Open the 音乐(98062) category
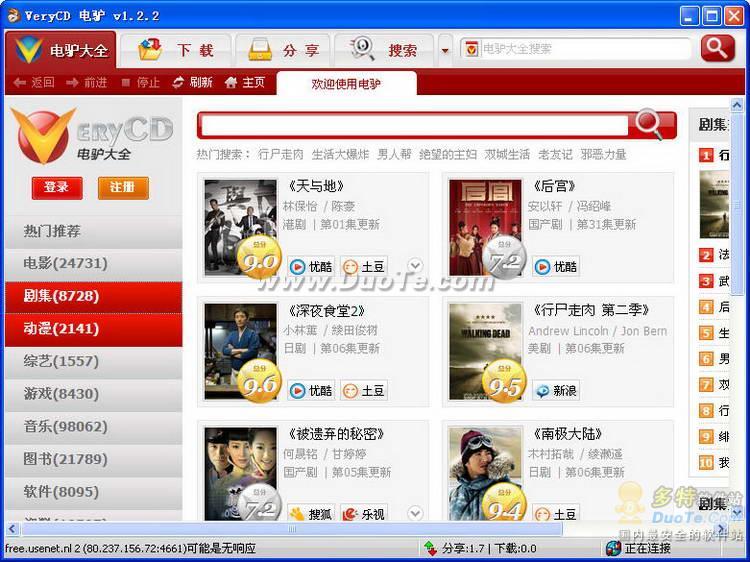Image resolution: width=750 pixels, height=562 pixels. [x=94, y=427]
